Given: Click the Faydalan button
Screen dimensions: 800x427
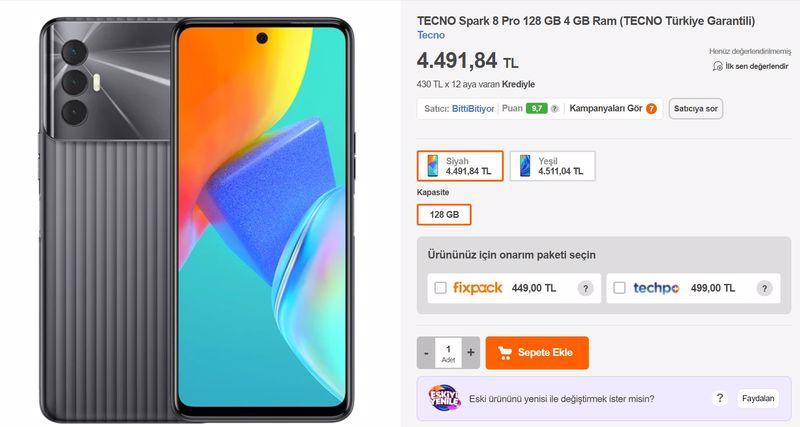Looking at the screenshot, I should [x=758, y=398].
